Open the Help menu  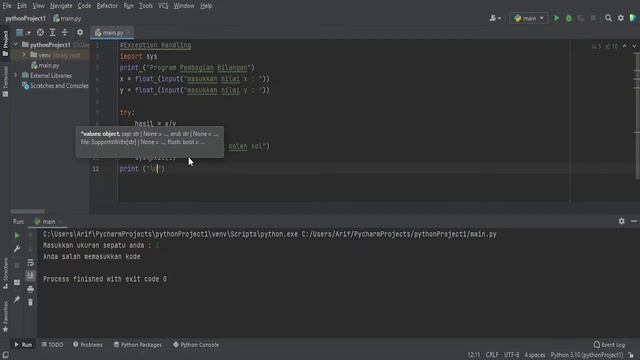coord(206,6)
